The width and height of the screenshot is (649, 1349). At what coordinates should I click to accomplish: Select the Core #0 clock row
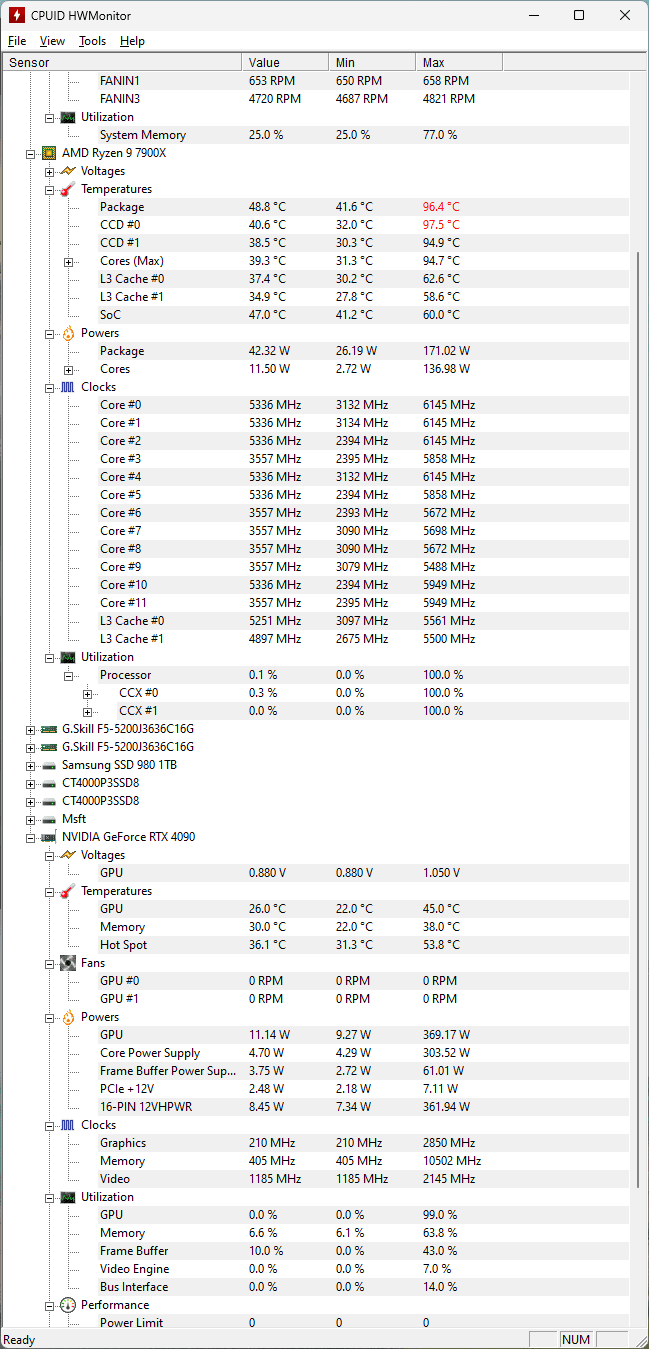tap(315, 405)
